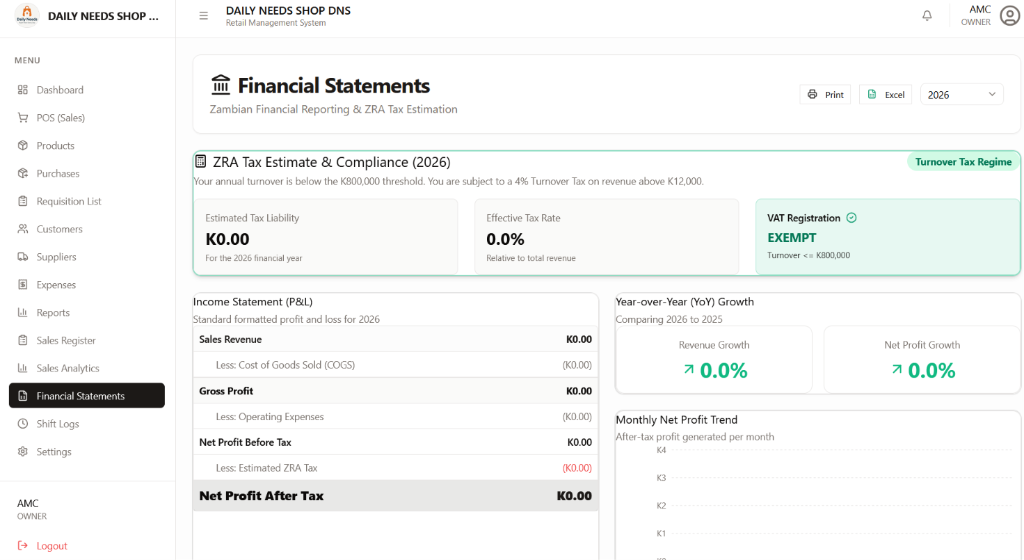Click the Customers people icon
Viewport: 1024px width, 560px height.
click(x=23, y=229)
